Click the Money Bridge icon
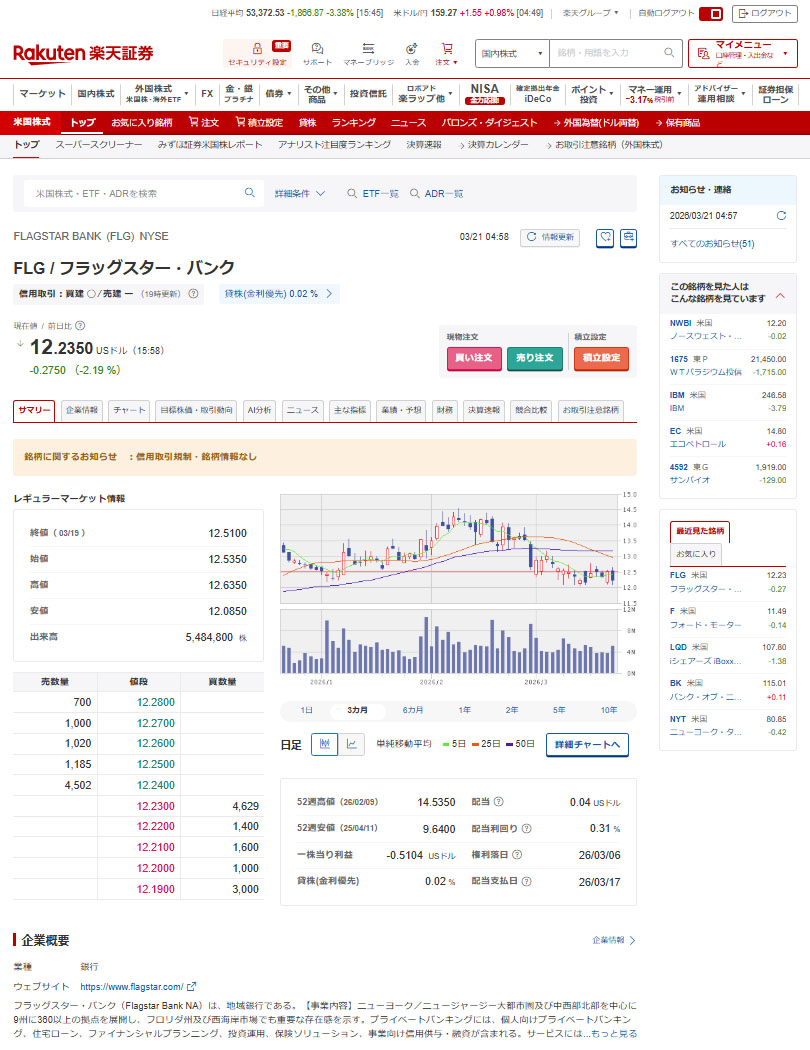The height and width of the screenshot is (1050, 810). (368, 48)
